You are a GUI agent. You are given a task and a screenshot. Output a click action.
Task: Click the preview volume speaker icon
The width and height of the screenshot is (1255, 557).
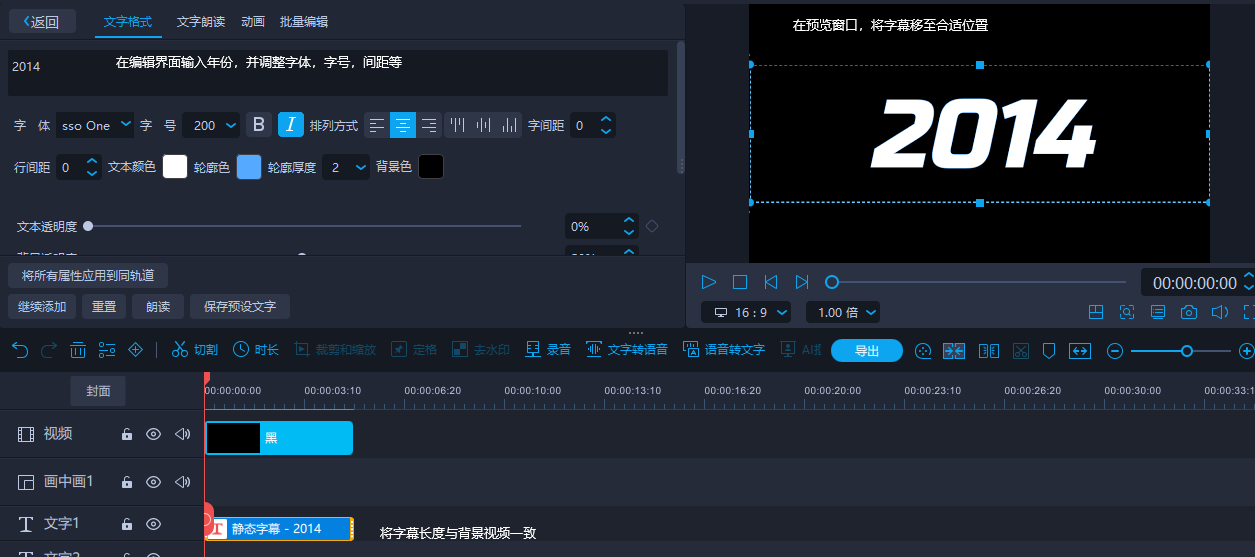click(1219, 312)
